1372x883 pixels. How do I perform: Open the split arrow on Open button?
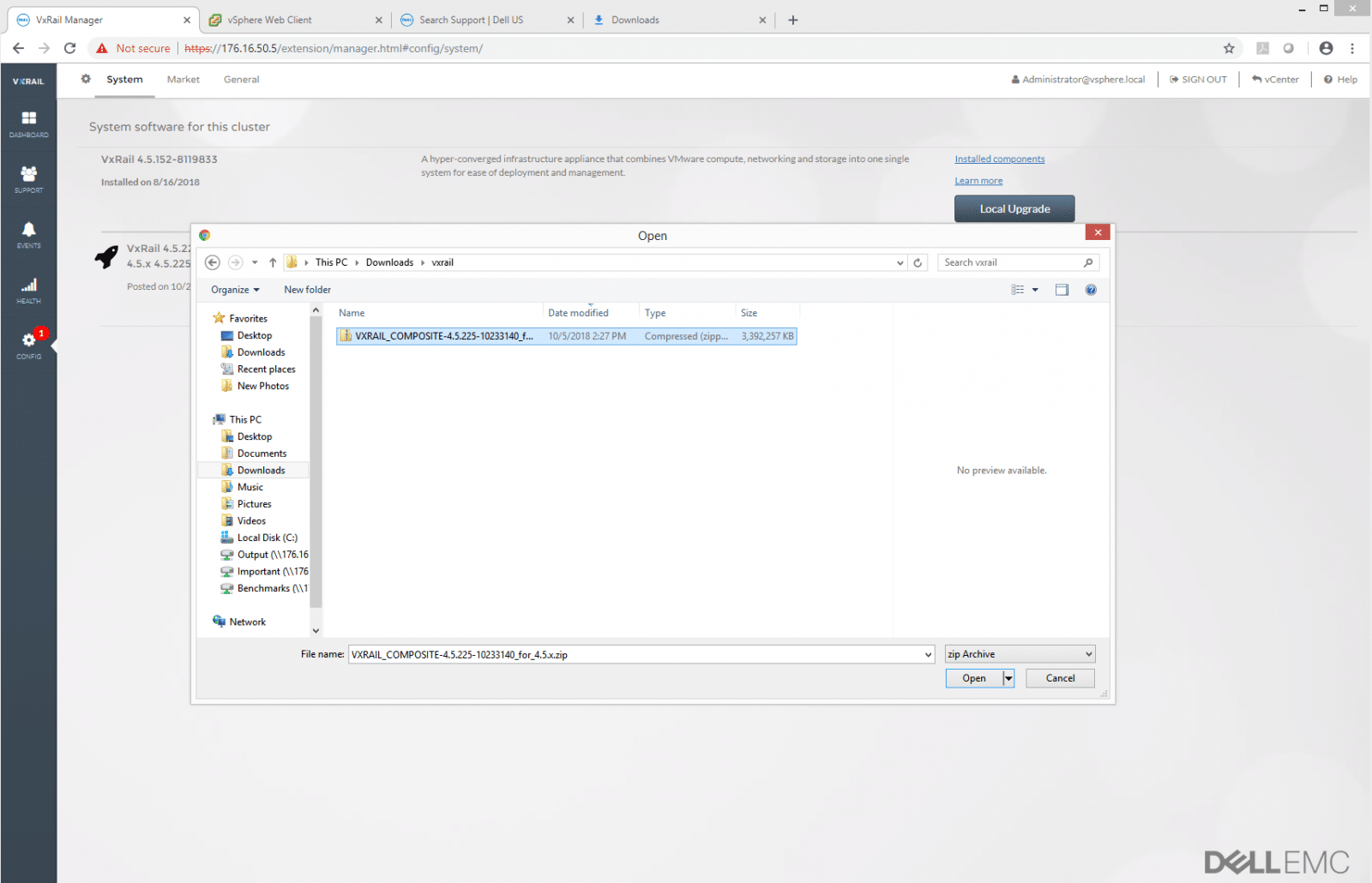(x=1008, y=678)
